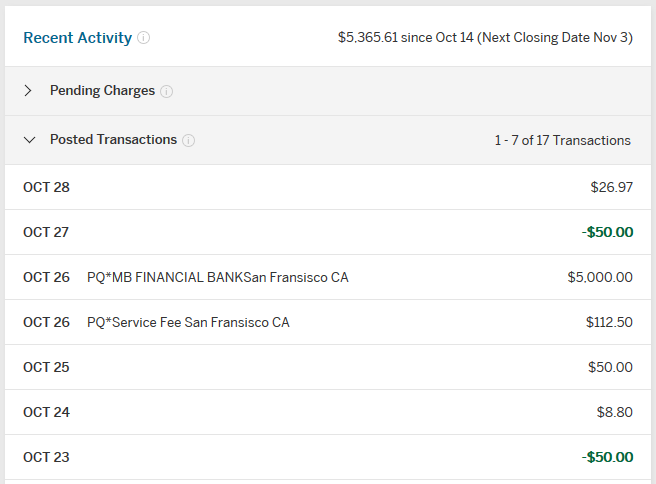
Task: Open the OCT 23 -$50.00 credit row
Action: pos(328,457)
